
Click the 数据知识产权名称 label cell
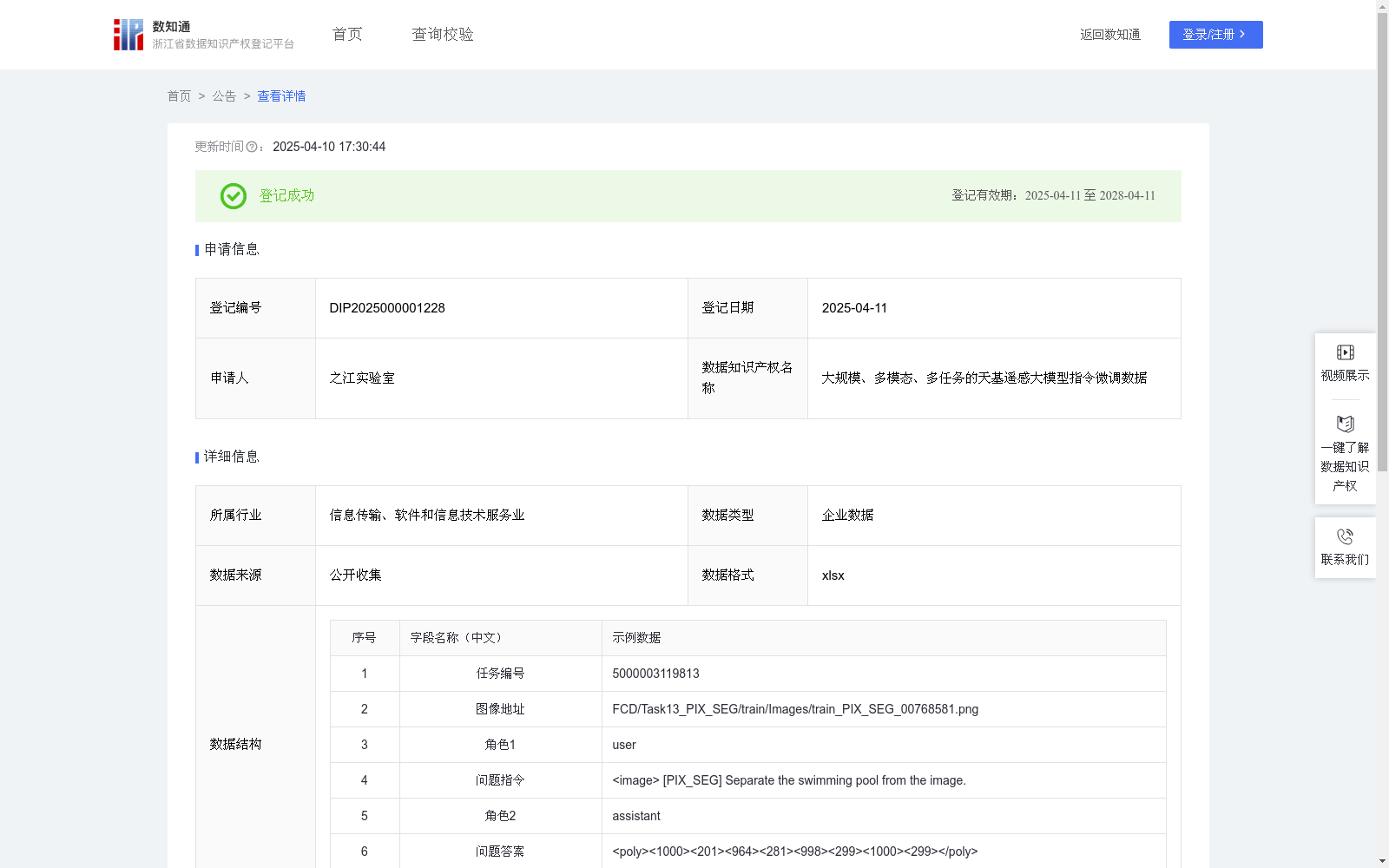[747, 378]
